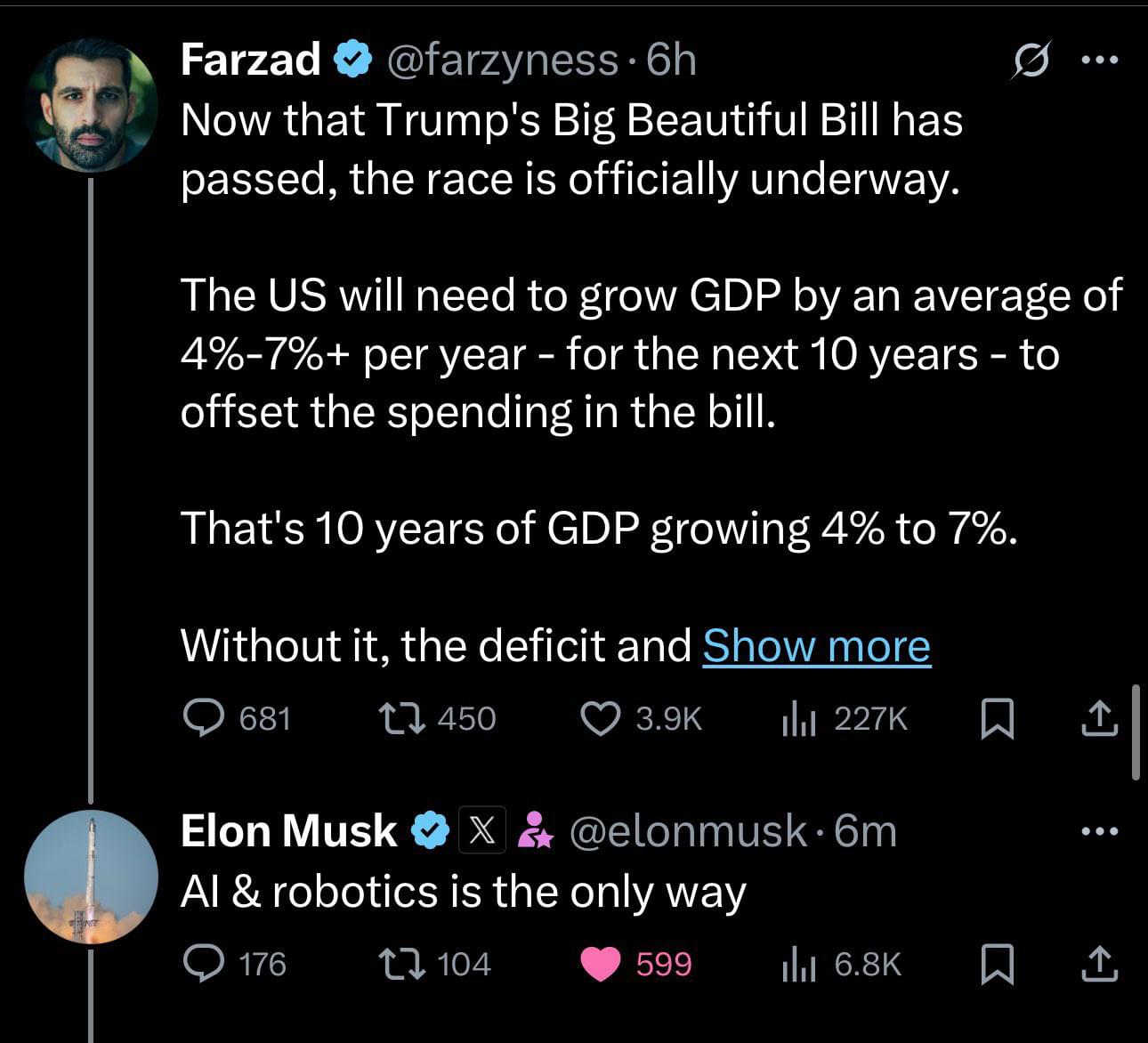View analytics for Farzad's 227K views
Screen dimensions: 1148x1043
[x=844, y=718]
